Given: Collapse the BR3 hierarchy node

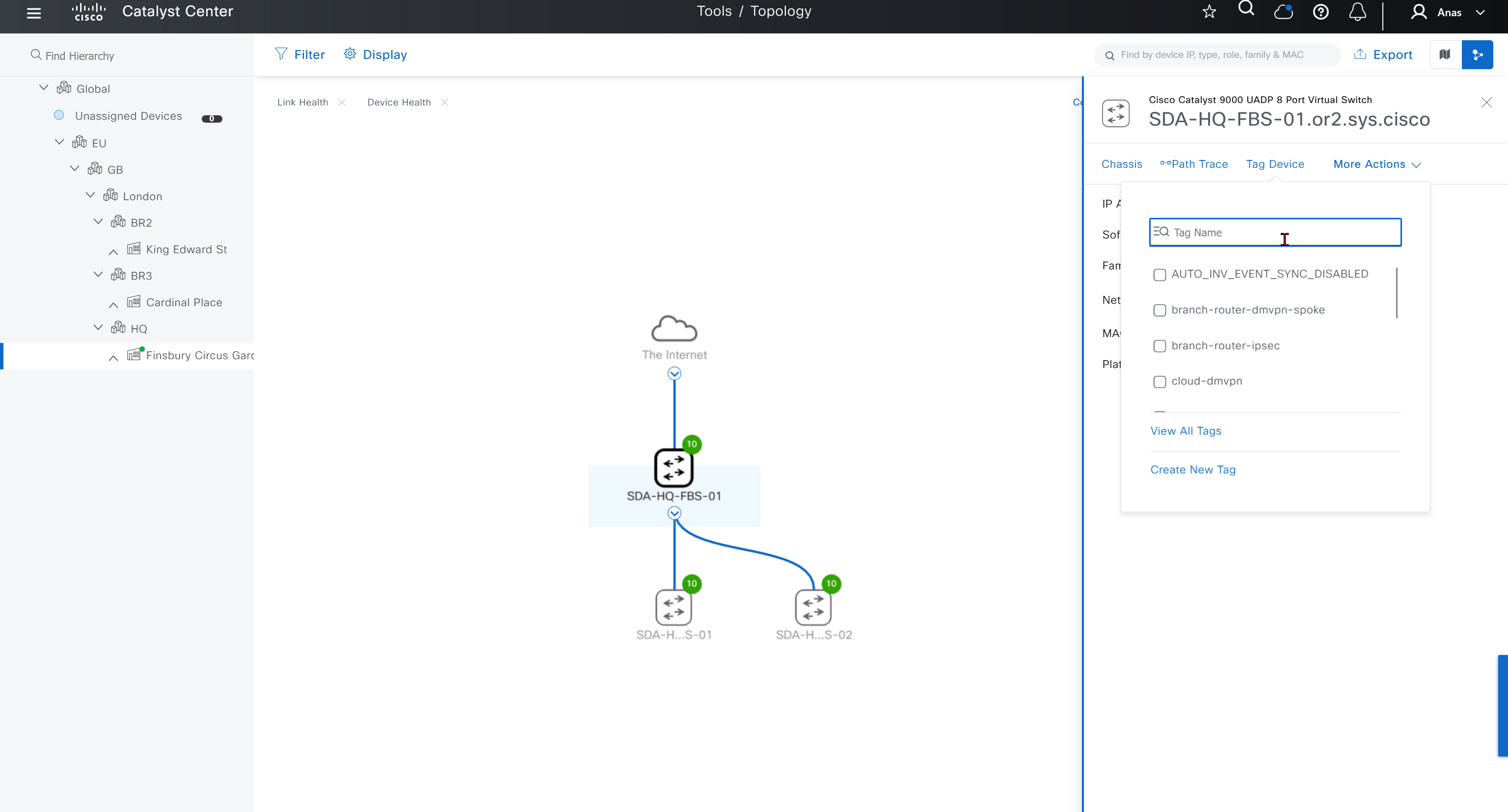Looking at the screenshot, I should 98,274.
